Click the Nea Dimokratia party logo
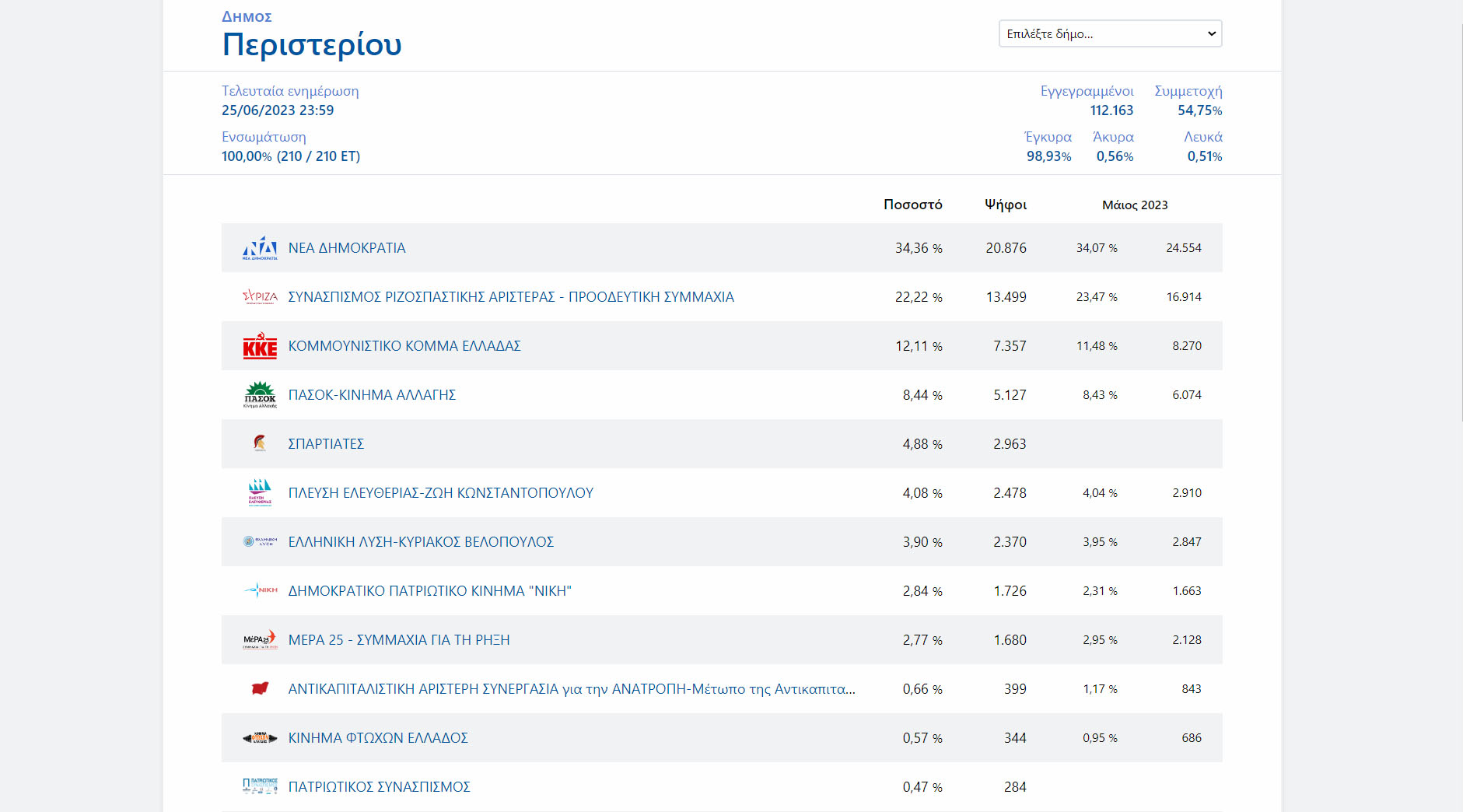1463x812 pixels. pos(260,248)
